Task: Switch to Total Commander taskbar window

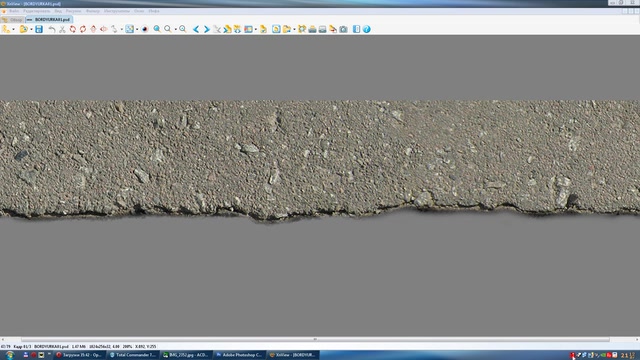Action: pyautogui.click(x=133, y=355)
